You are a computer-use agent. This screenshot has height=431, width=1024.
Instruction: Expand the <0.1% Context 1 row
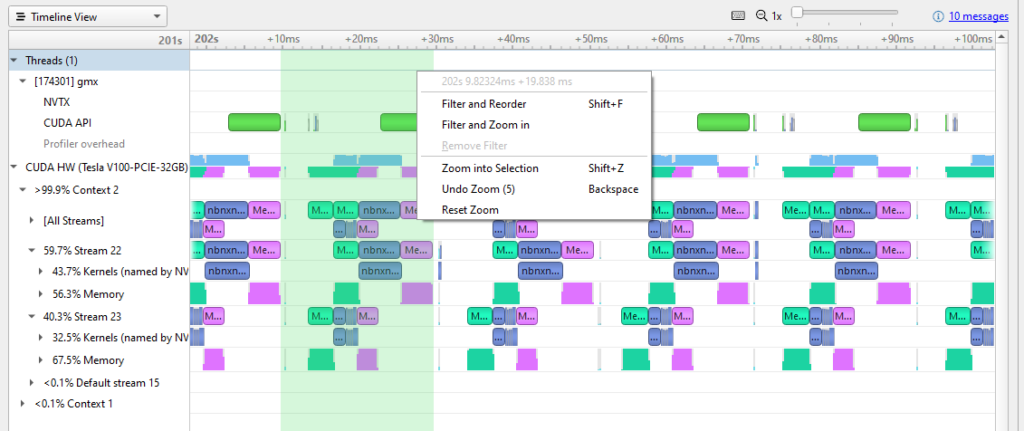click(x=23, y=403)
